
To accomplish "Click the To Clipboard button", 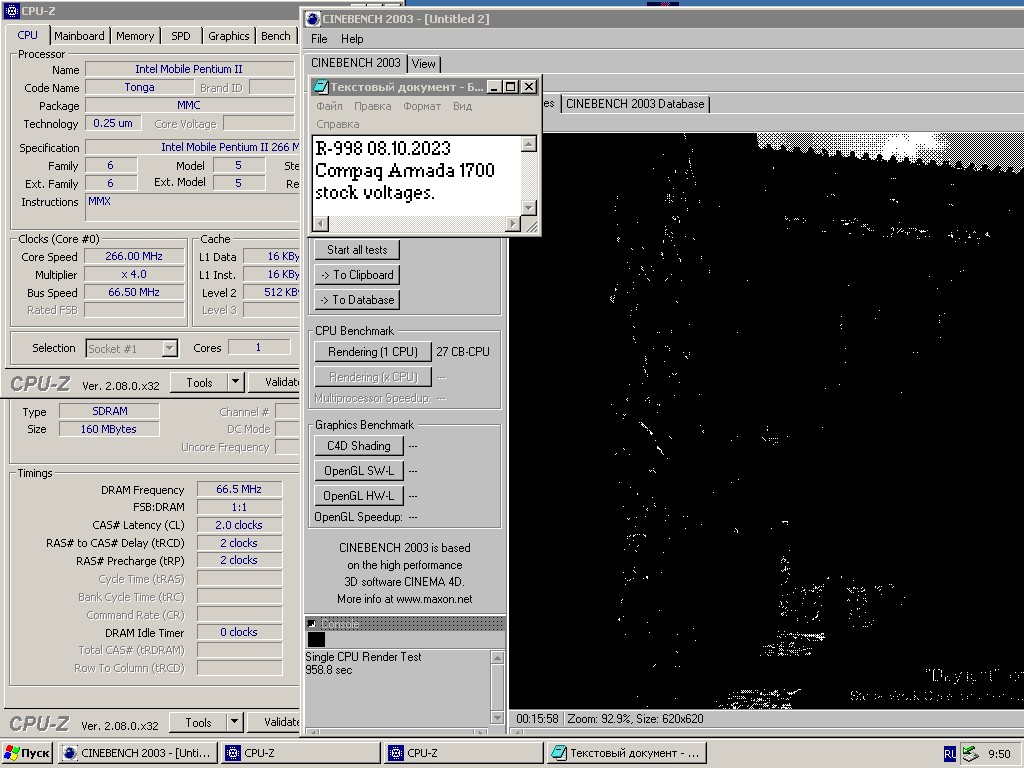I will pyautogui.click(x=357, y=275).
